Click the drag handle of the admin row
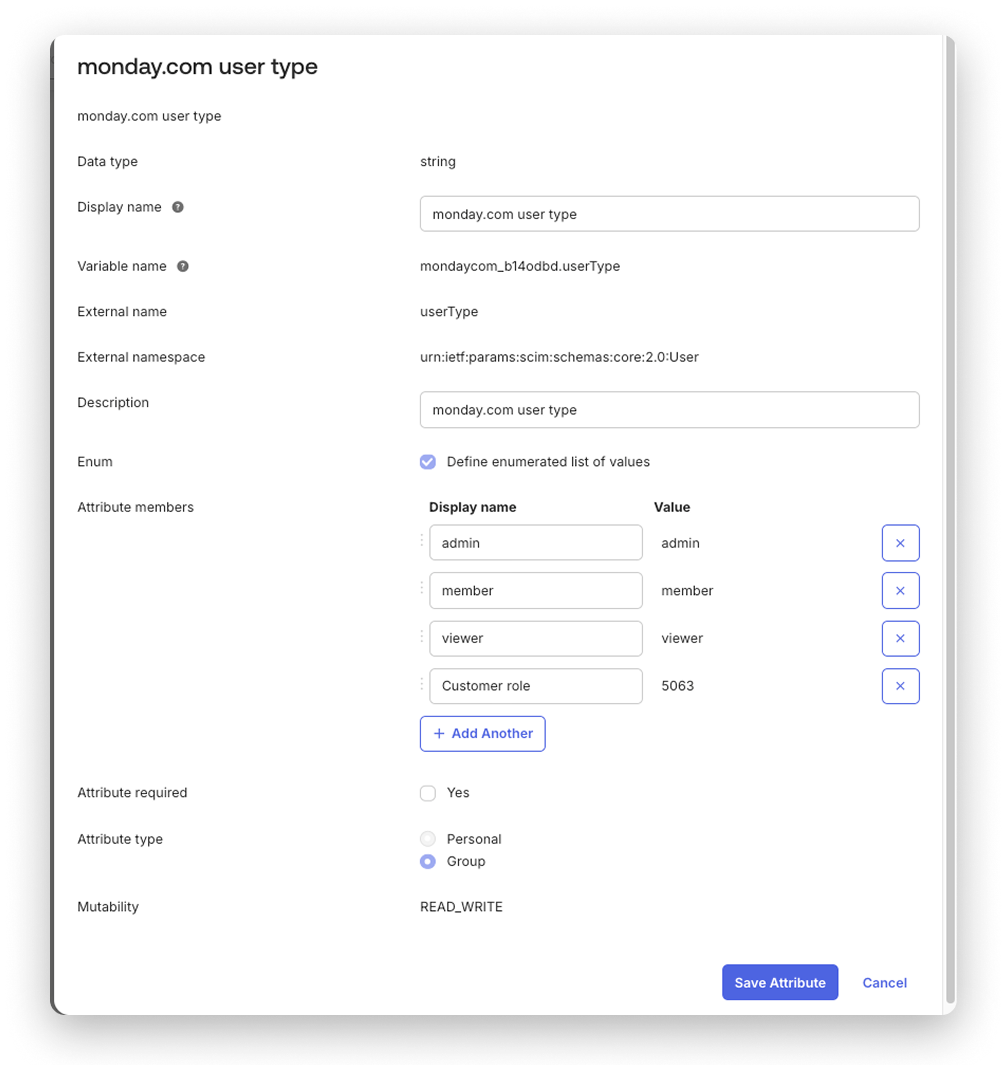 point(422,540)
